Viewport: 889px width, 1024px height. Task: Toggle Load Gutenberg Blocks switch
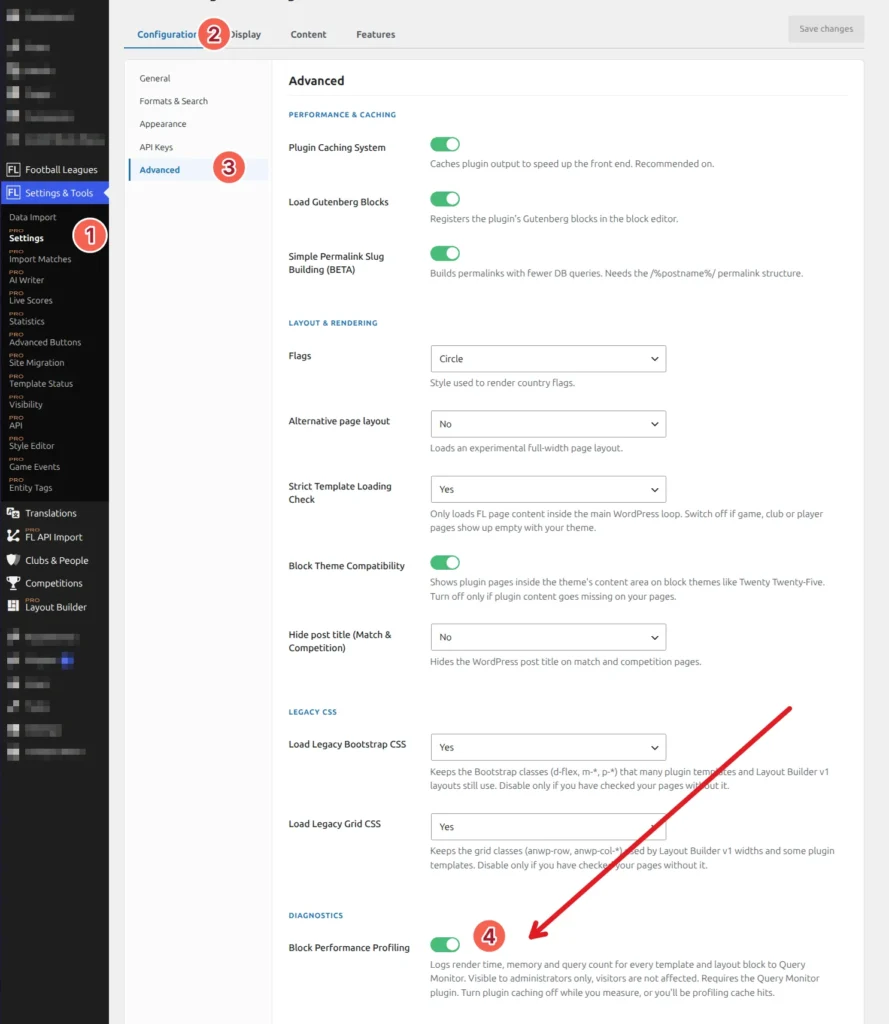[445, 199]
